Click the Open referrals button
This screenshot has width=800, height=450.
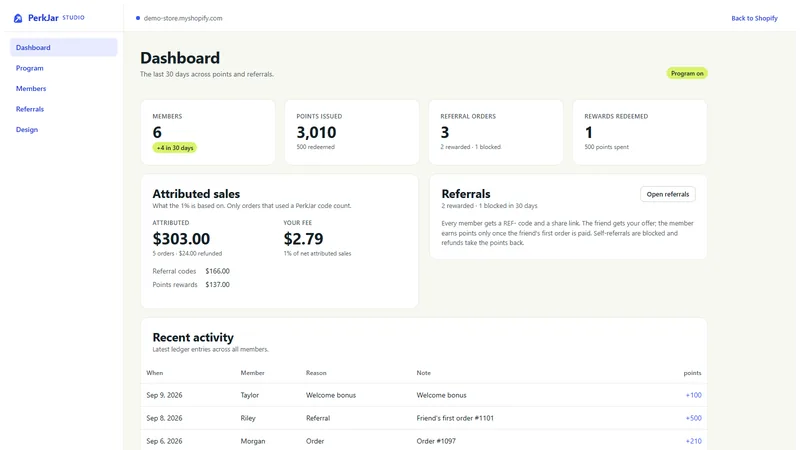[x=667, y=194]
